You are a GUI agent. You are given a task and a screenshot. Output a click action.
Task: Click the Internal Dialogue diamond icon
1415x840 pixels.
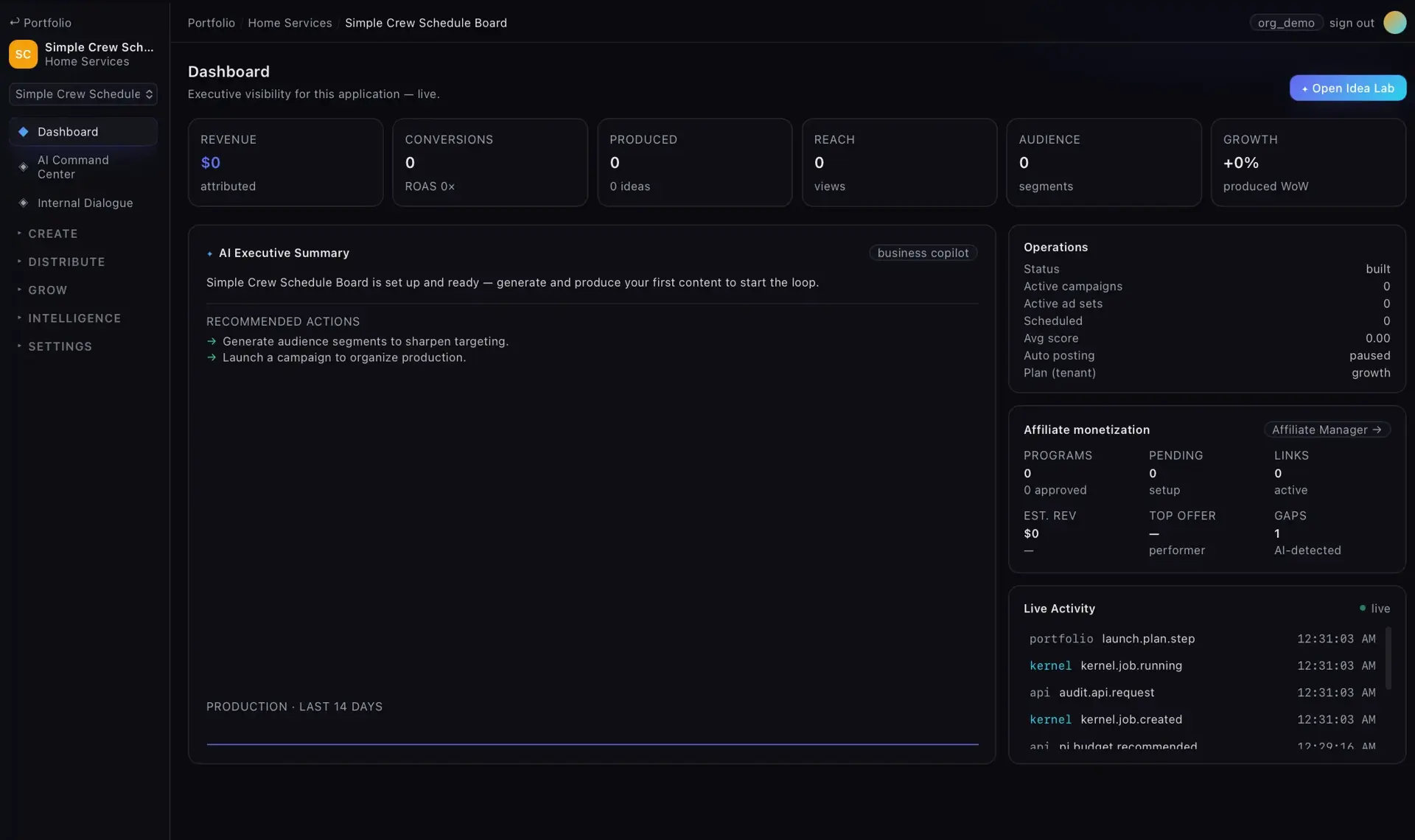[x=23, y=203]
